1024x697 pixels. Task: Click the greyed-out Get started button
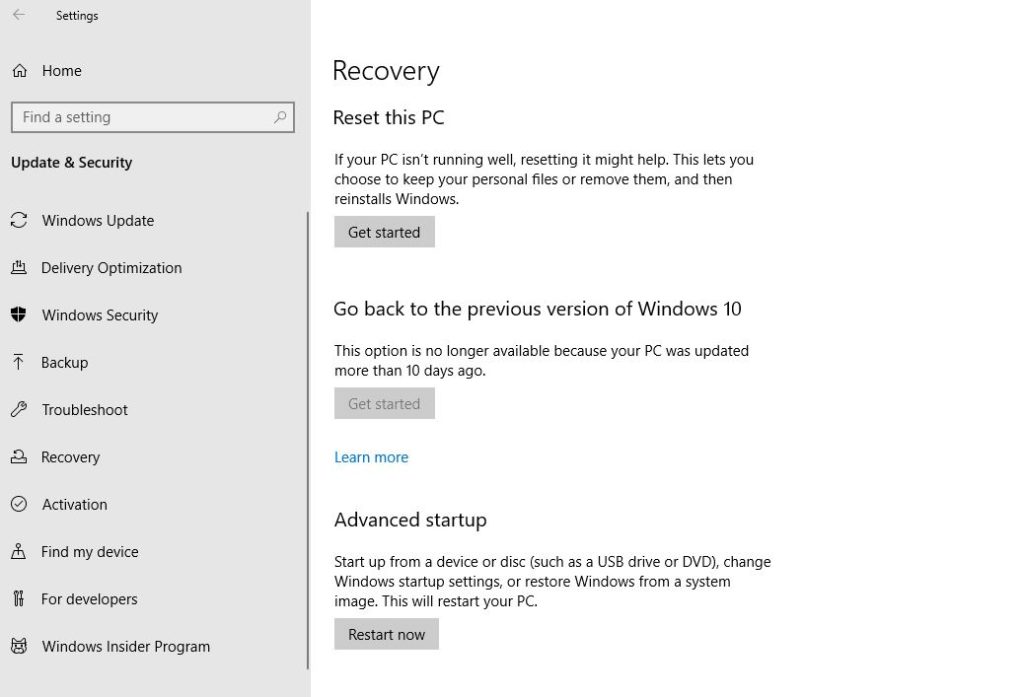(x=385, y=404)
